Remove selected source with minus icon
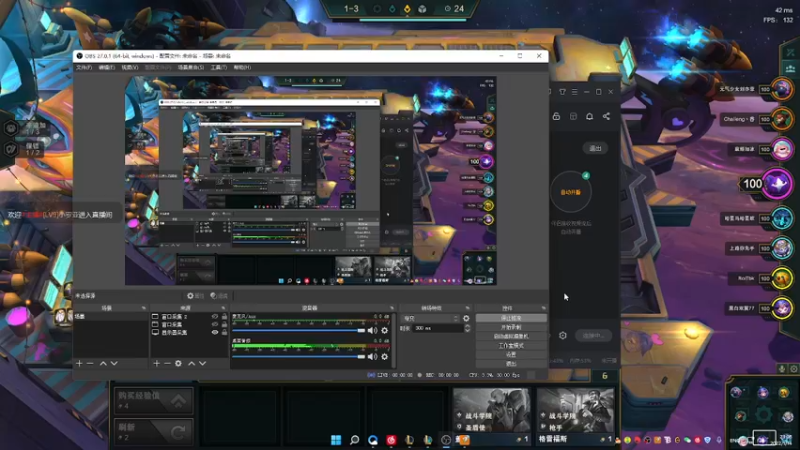Image resolution: width=800 pixels, height=450 pixels. click(167, 363)
